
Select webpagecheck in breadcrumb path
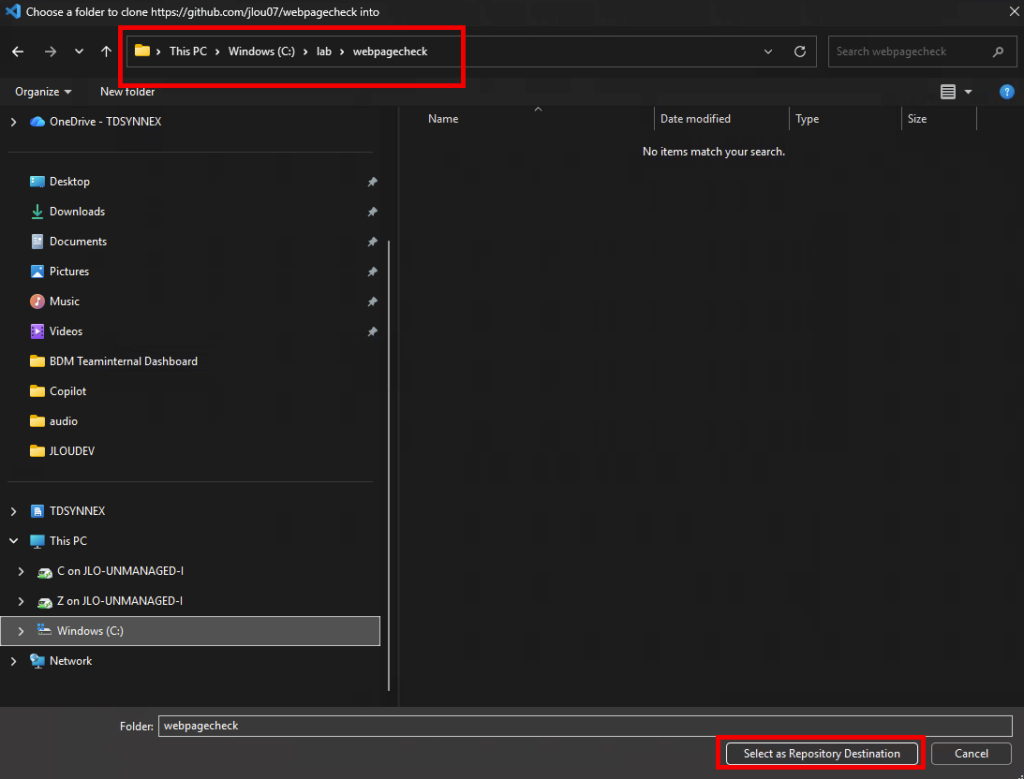click(x=390, y=52)
